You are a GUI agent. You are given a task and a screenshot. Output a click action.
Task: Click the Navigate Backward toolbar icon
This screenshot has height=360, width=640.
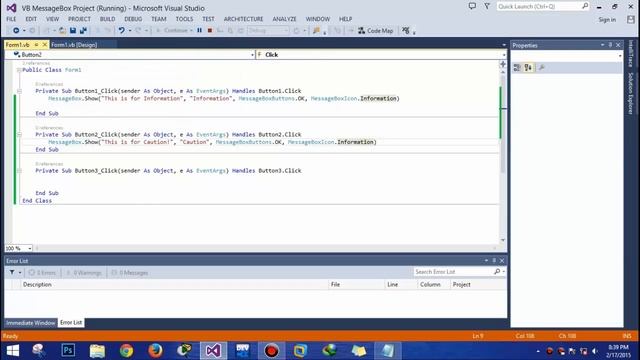[16, 31]
